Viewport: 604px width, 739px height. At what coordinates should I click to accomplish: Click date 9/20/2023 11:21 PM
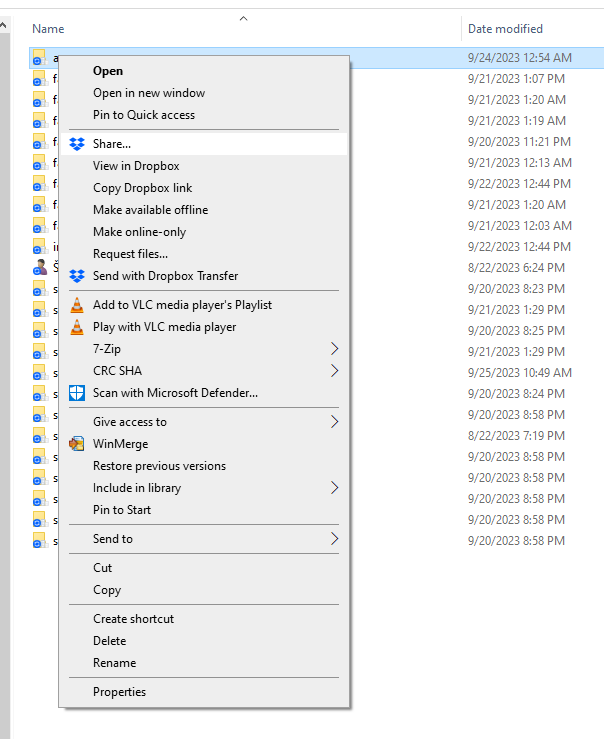click(x=519, y=141)
